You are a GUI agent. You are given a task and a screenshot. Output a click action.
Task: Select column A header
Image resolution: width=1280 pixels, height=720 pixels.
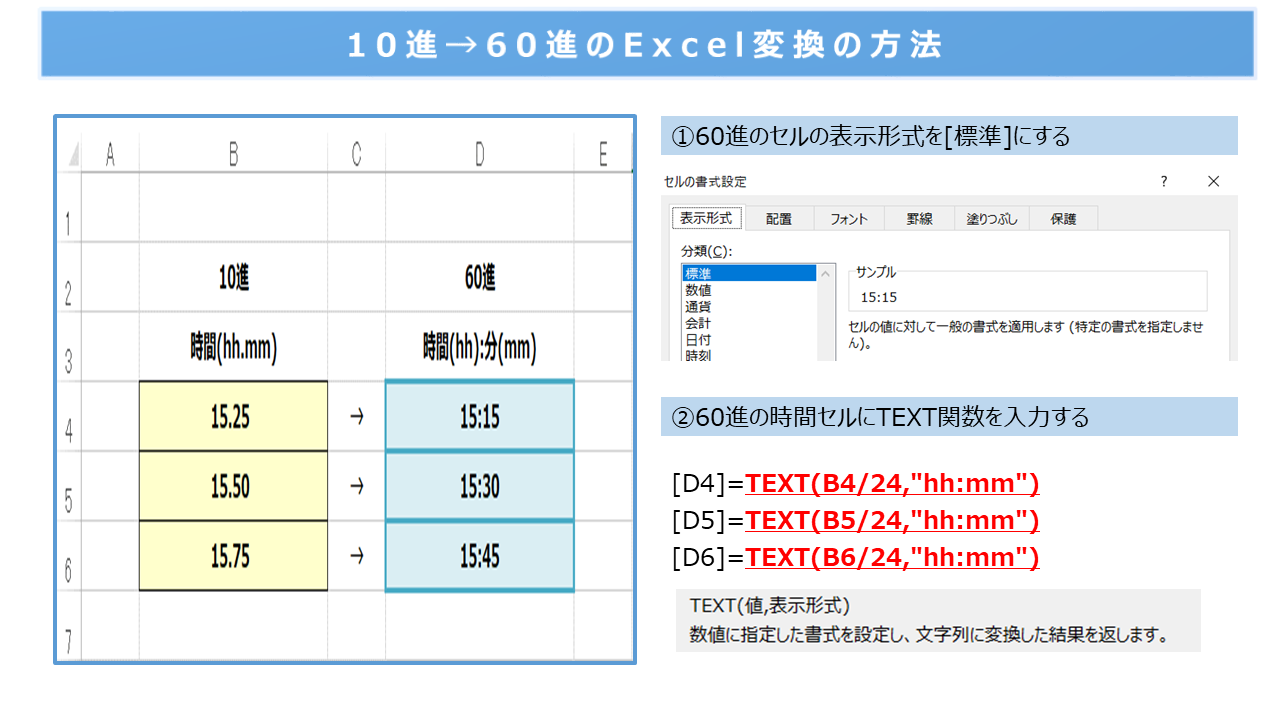tap(110, 153)
